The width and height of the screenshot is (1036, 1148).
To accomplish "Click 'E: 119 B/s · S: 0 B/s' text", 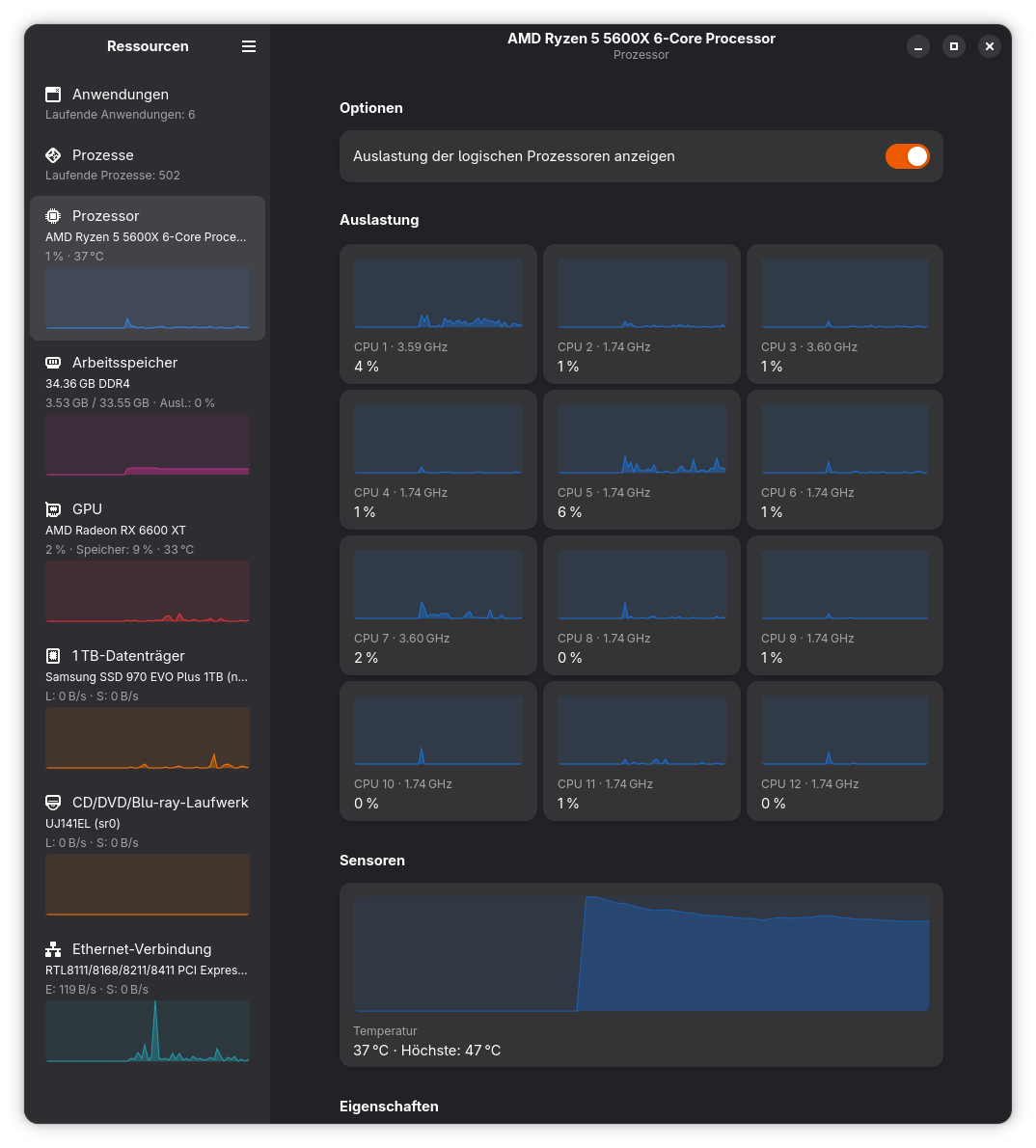I will coord(96,989).
